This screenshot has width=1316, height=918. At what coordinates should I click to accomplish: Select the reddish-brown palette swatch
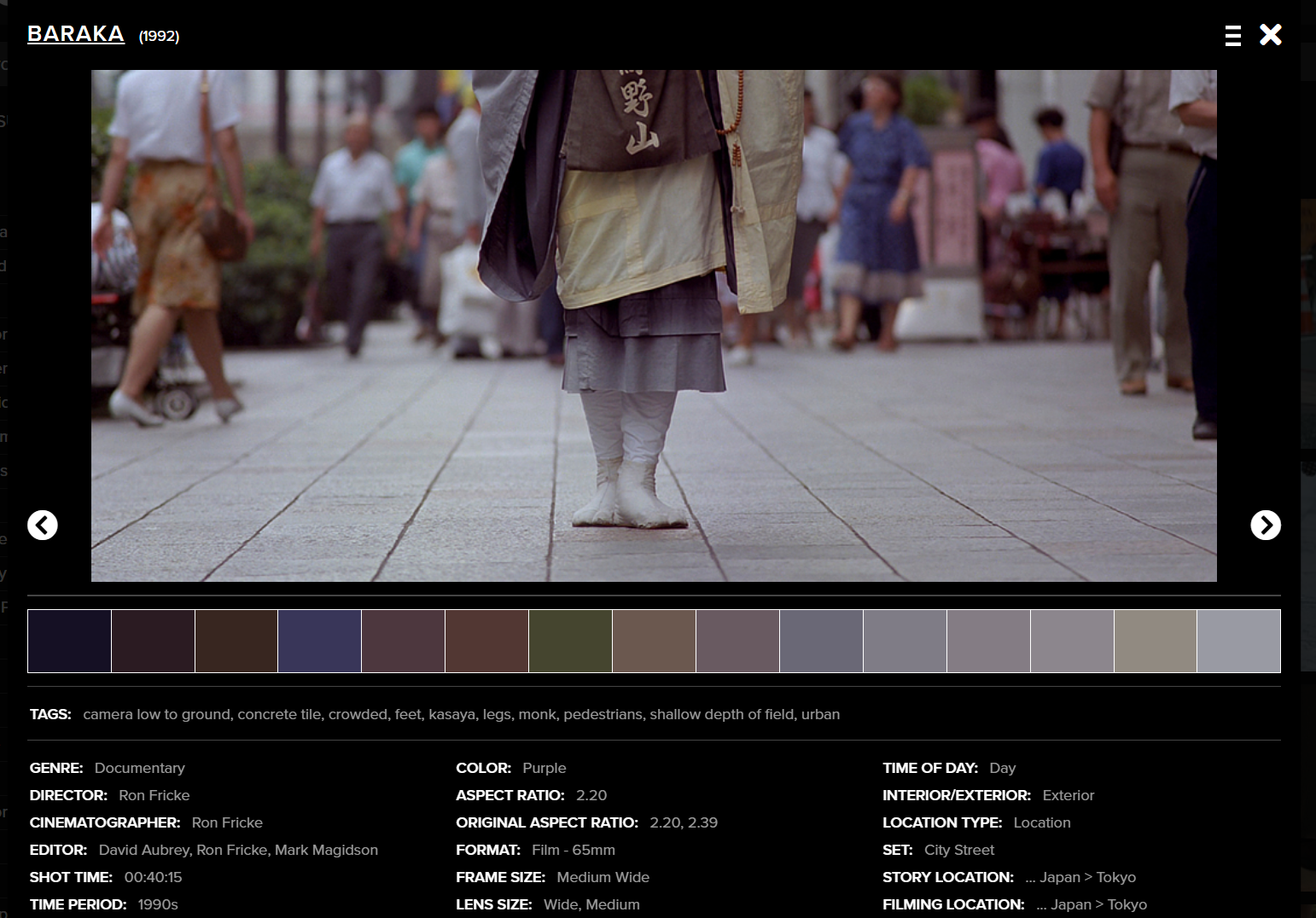pos(486,641)
